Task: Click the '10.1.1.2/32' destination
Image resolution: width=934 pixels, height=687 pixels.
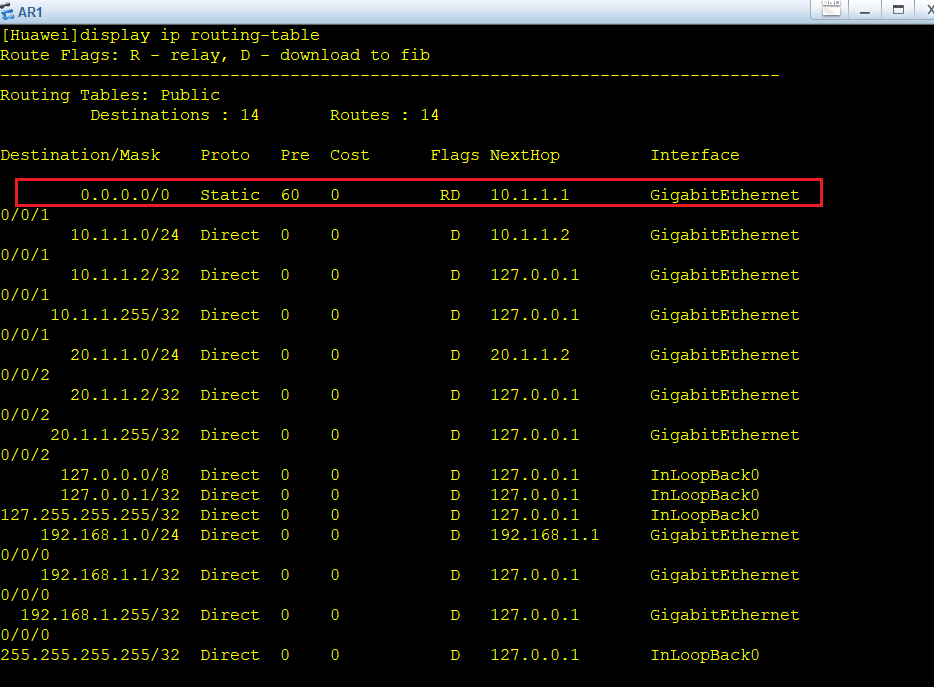Action: (x=125, y=275)
